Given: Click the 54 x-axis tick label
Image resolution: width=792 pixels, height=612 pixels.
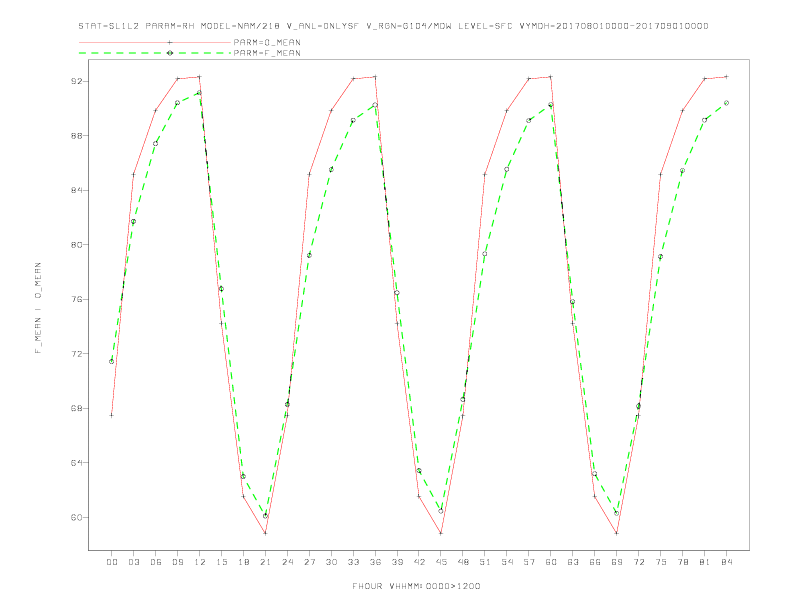Looking at the screenshot, I should coord(507,562).
